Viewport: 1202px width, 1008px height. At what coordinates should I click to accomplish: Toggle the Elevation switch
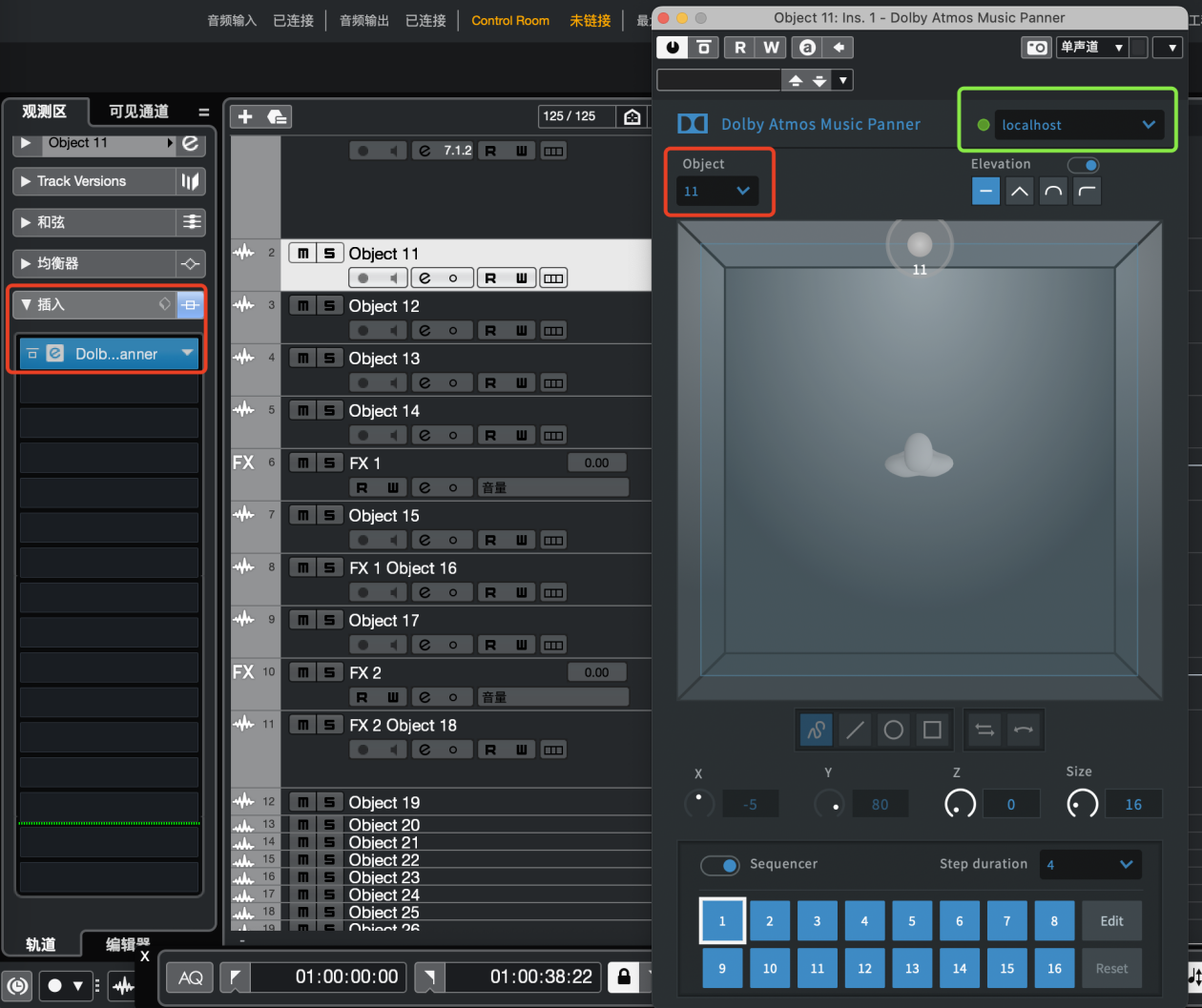coord(1084,165)
